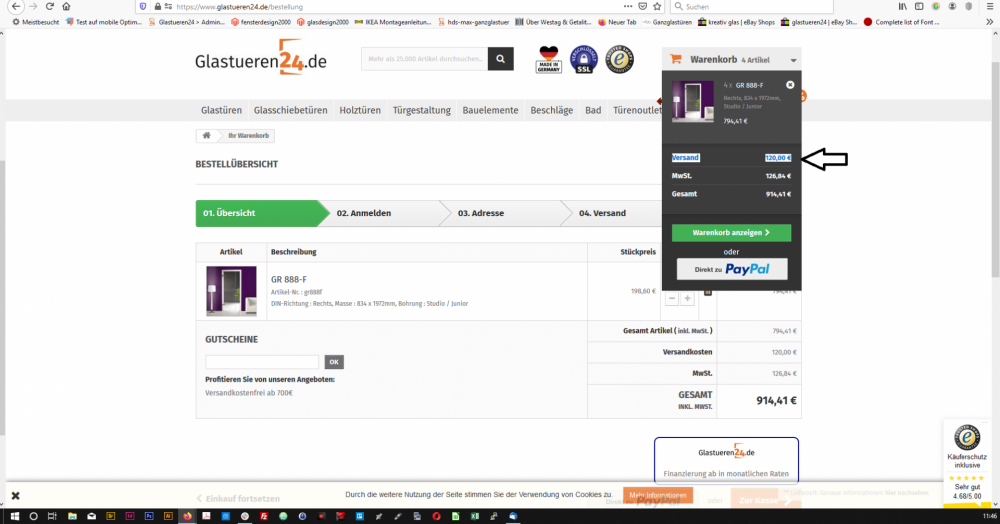Image resolution: width=1000 pixels, height=524 pixels.
Task: Remove GR 888-F from the mini cart
Action: pyautogui.click(x=790, y=85)
